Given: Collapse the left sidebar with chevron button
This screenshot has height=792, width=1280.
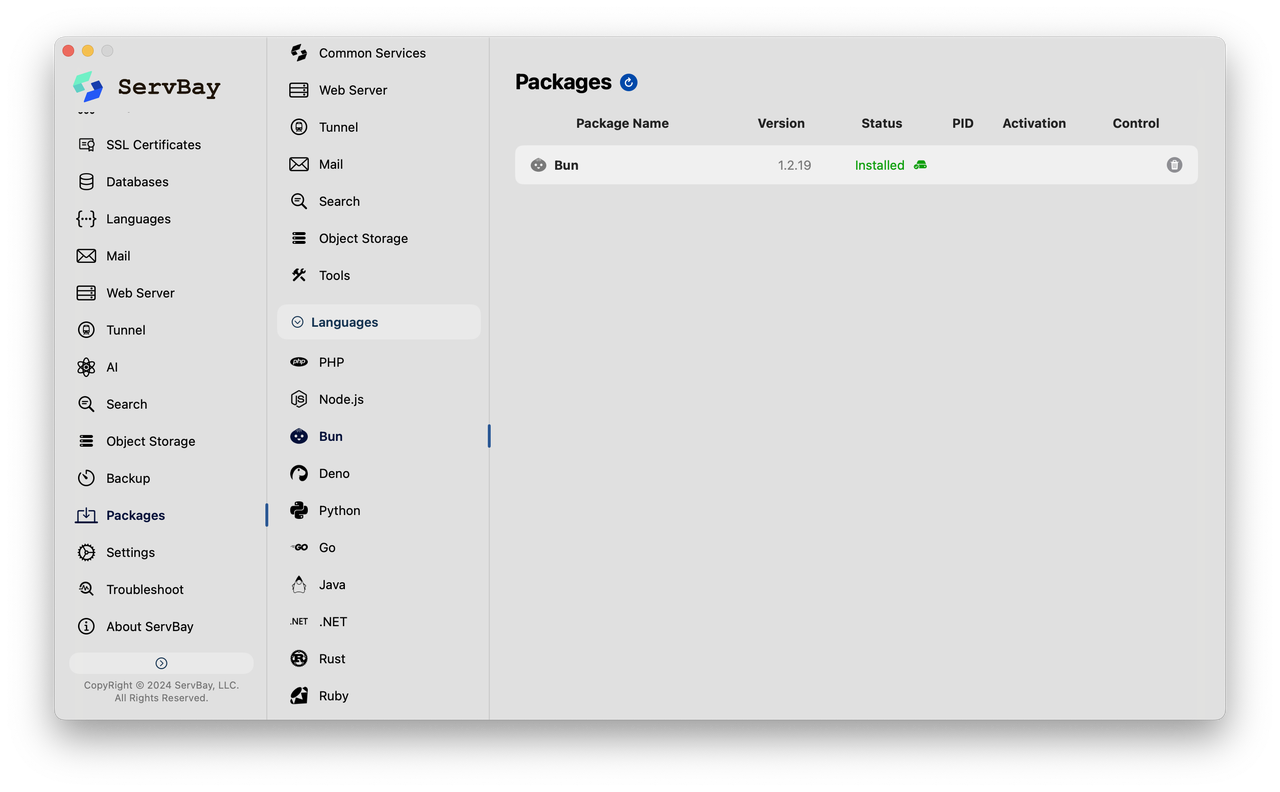Looking at the screenshot, I should pos(161,663).
